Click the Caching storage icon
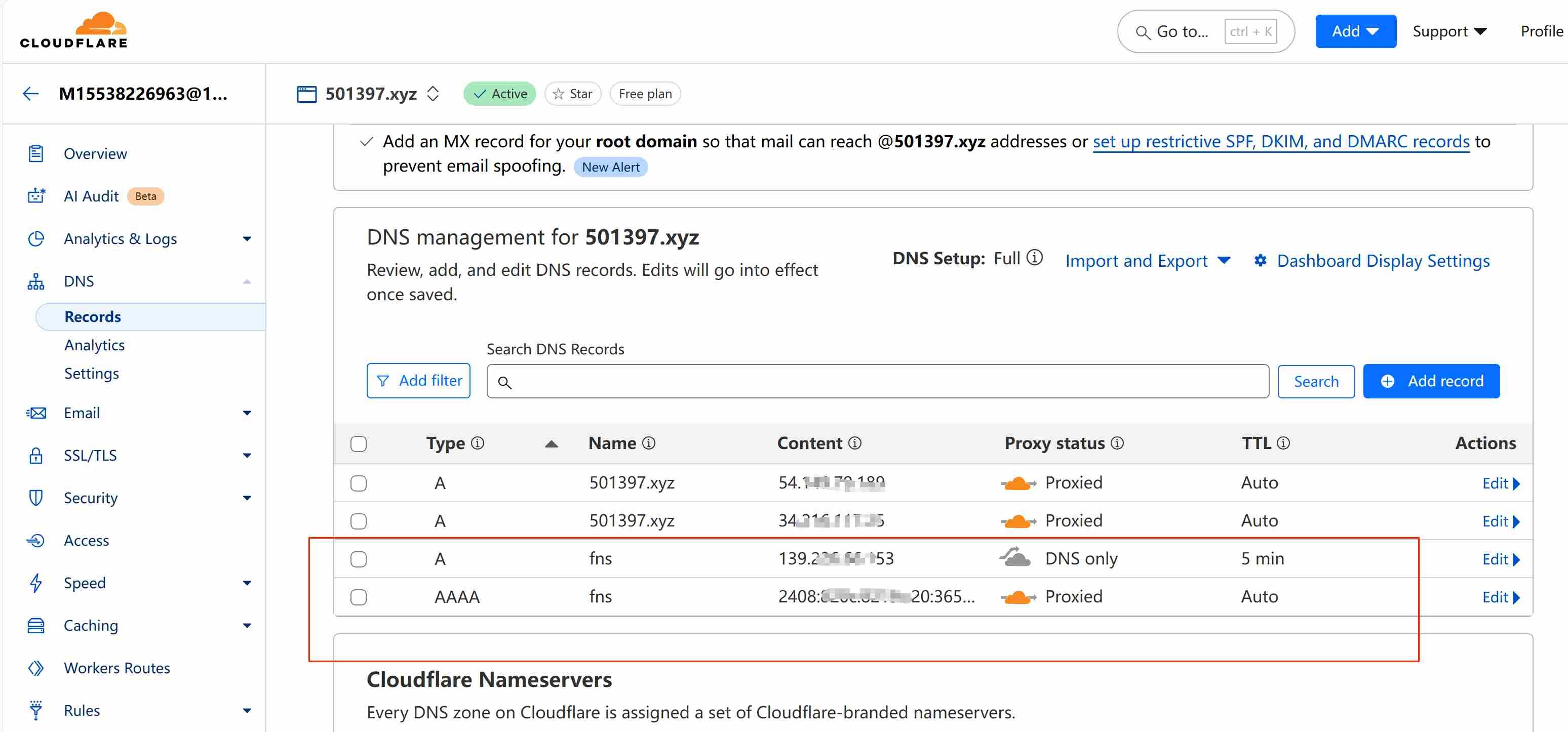 36,626
